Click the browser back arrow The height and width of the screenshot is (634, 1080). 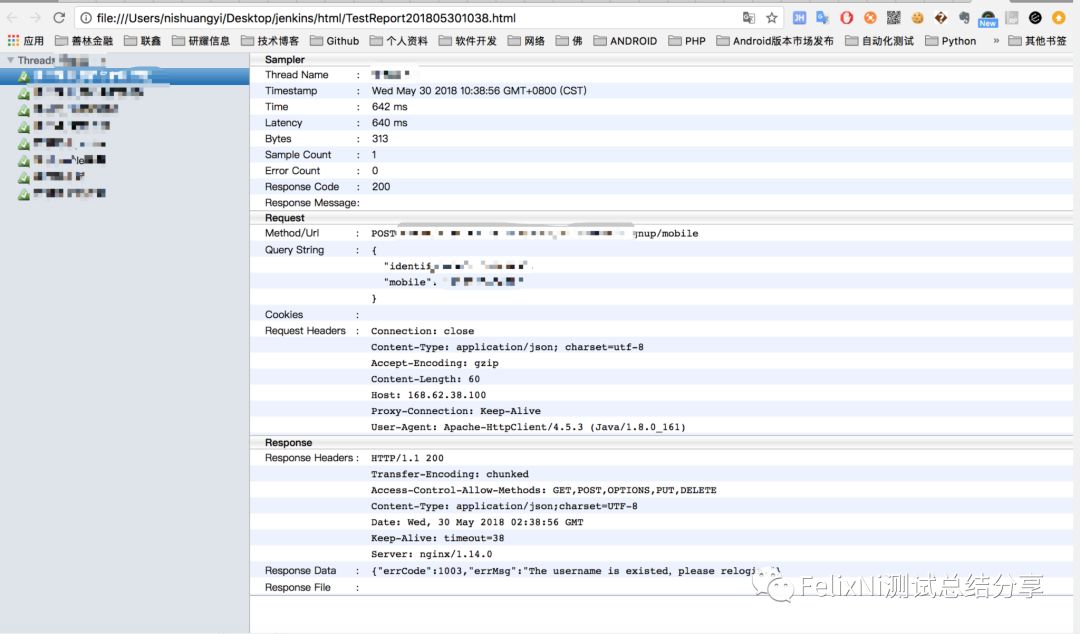(12, 18)
